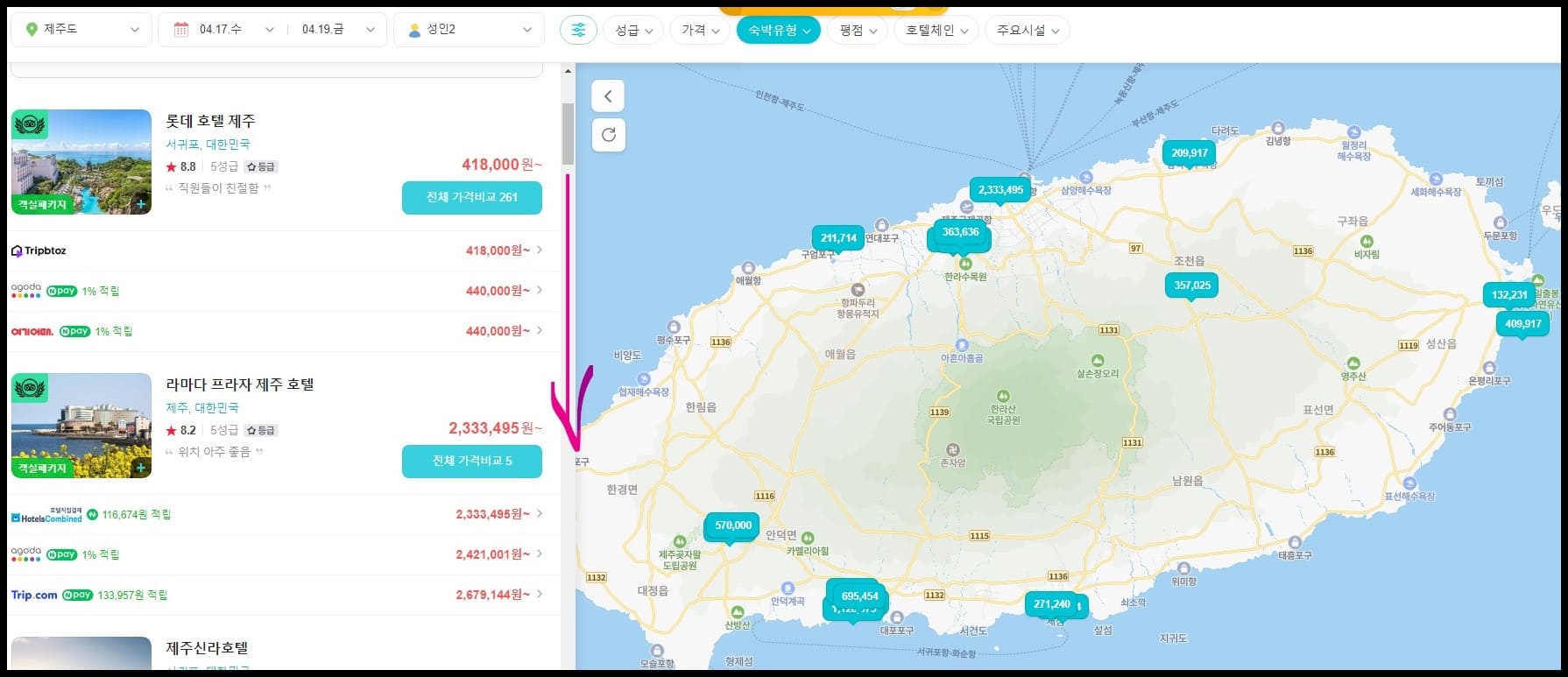
Task: Click the 라마다 프라자 제주 호텔 thumbnail photo
Action: [81, 426]
